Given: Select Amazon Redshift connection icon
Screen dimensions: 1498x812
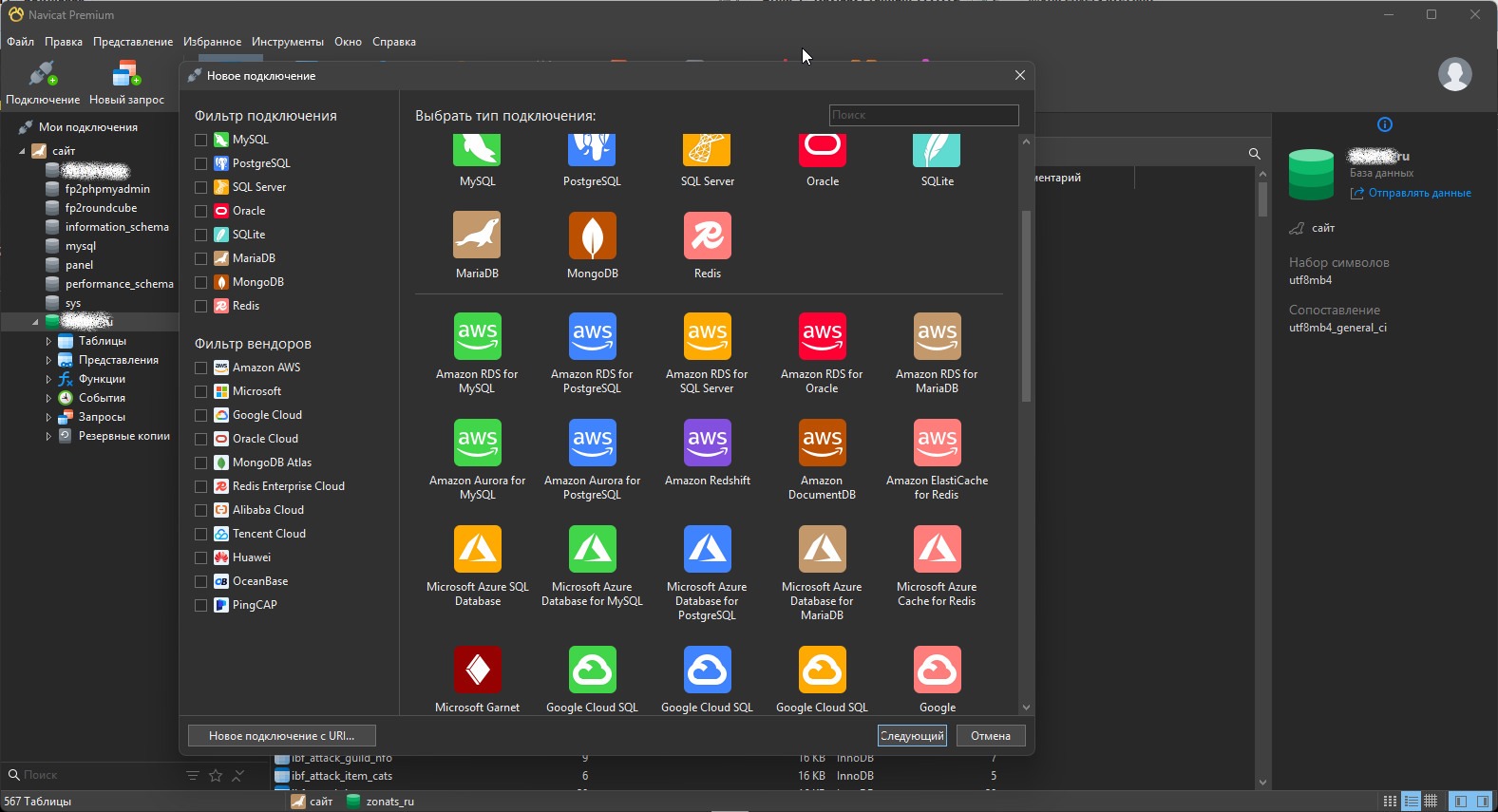Looking at the screenshot, I should point(707,443).
